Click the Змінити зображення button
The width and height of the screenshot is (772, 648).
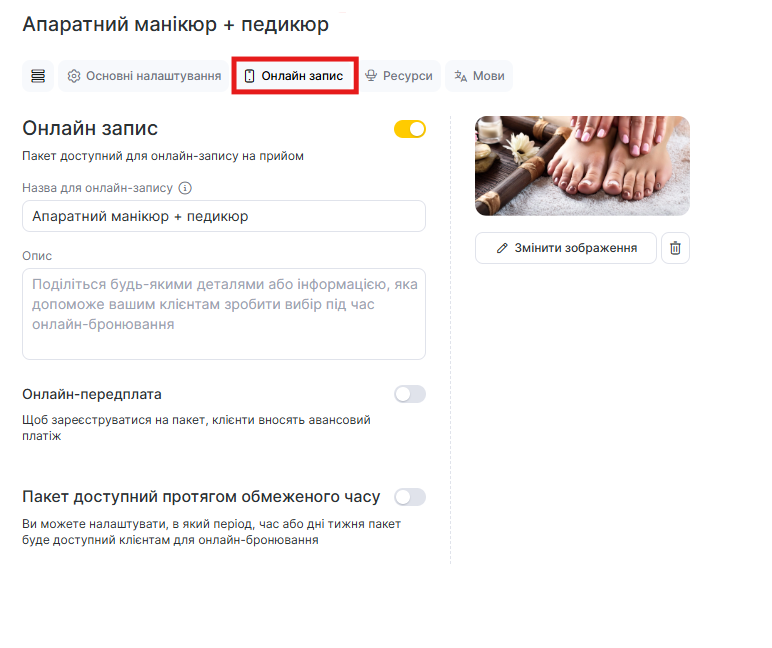tap(566, 248)
